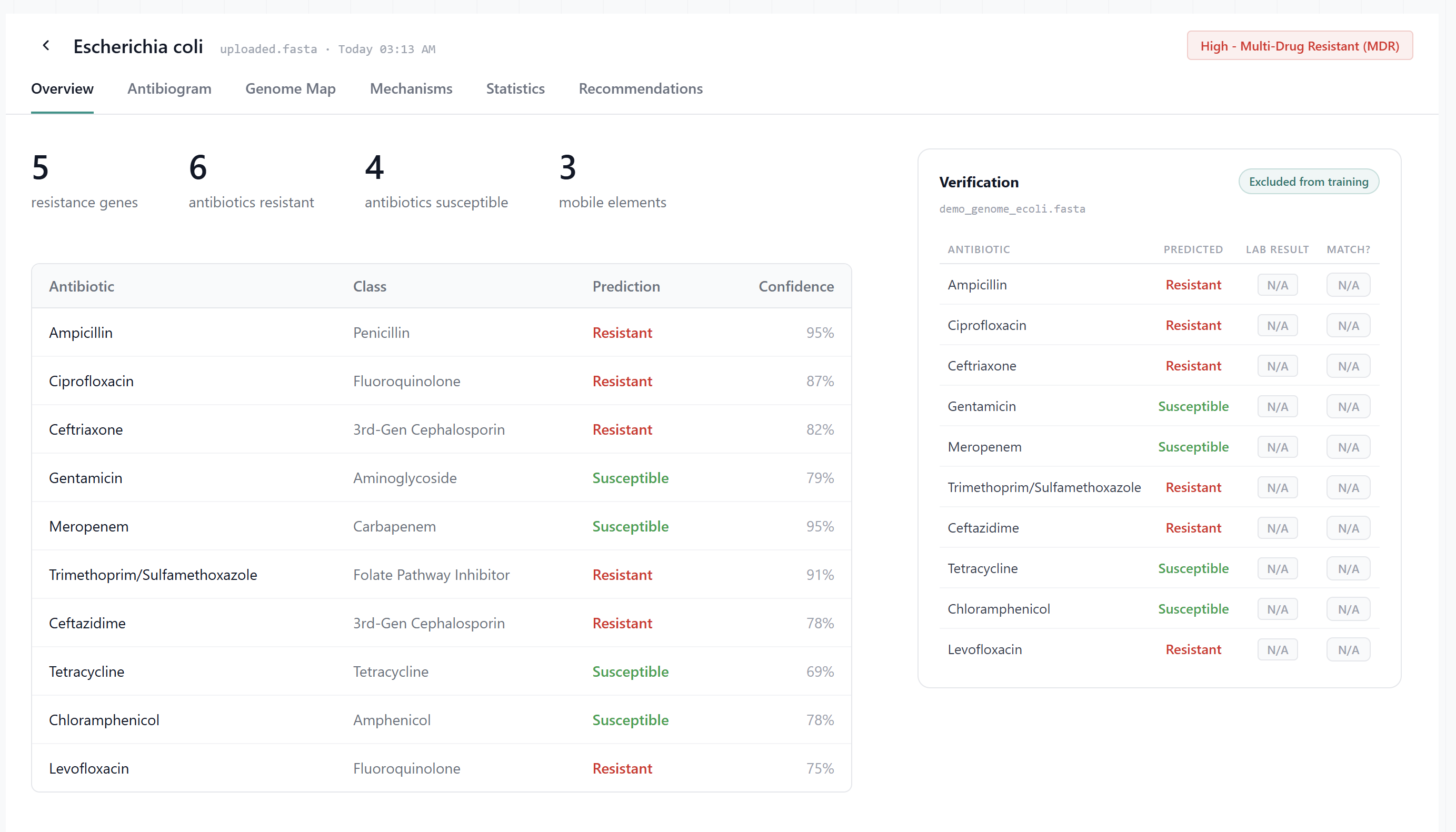The image size is (1456, 832).
Task: Switch to the Antibiogram tab
Action: pyautogui.click(x=169, y=88)
